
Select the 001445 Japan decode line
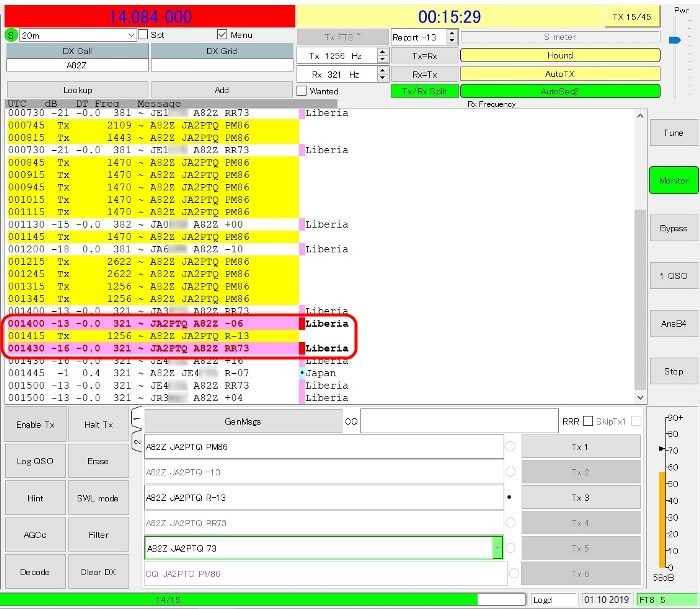point(172,373)
